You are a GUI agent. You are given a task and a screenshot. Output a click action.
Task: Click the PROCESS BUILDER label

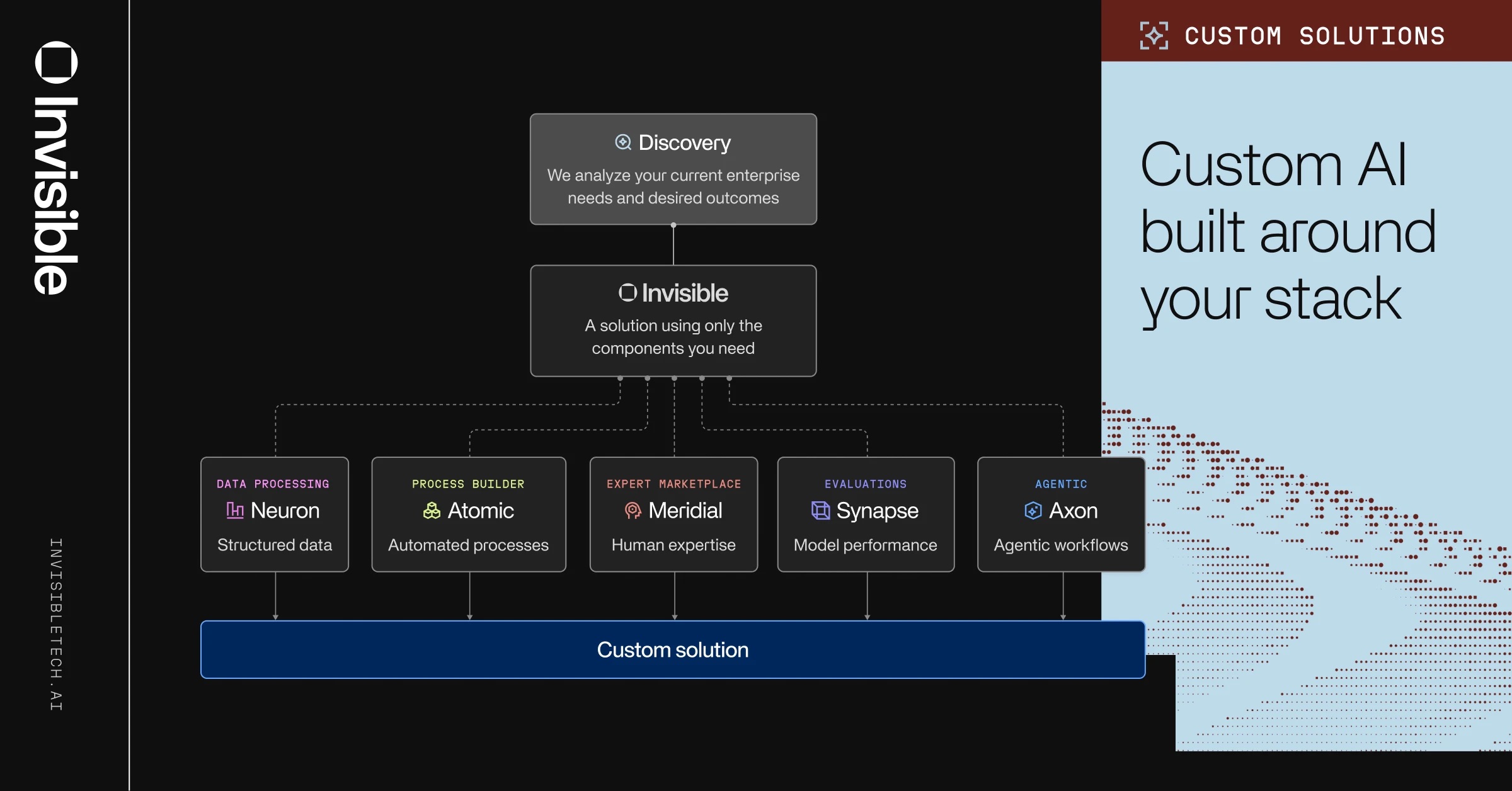point(468,484)
